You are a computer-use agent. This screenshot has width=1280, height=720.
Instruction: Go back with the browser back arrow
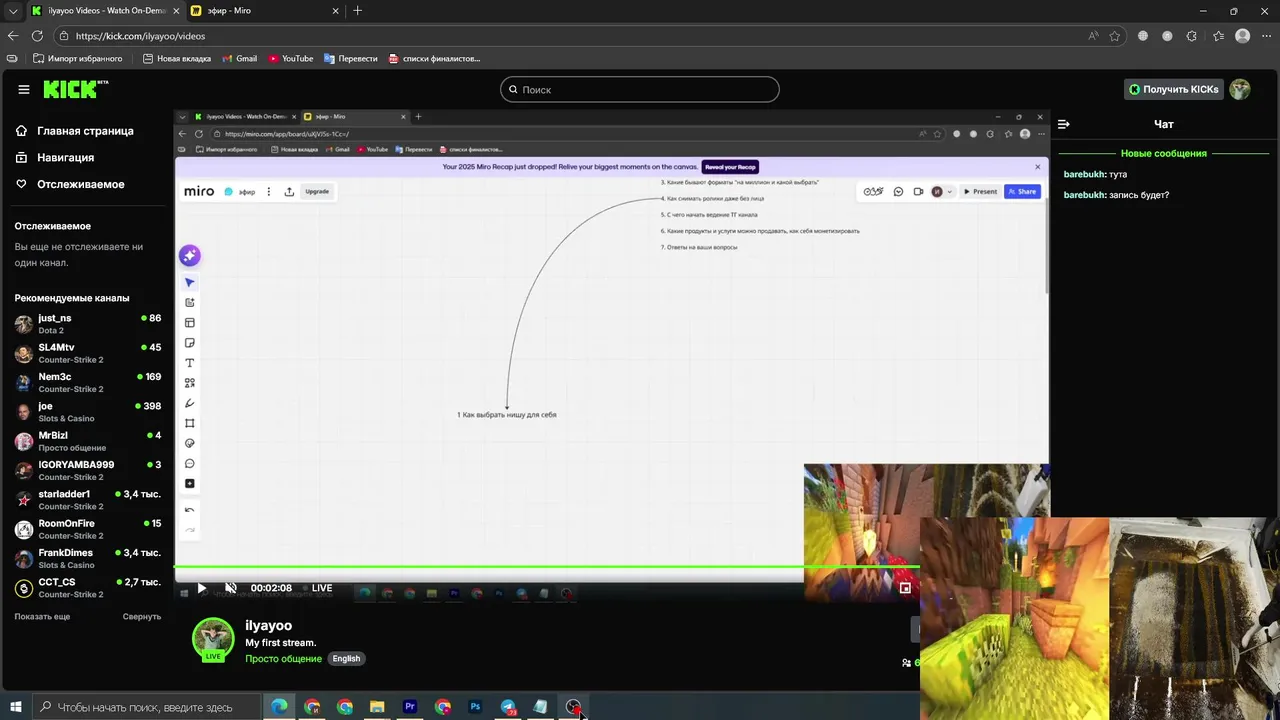(x=13, y=36)
